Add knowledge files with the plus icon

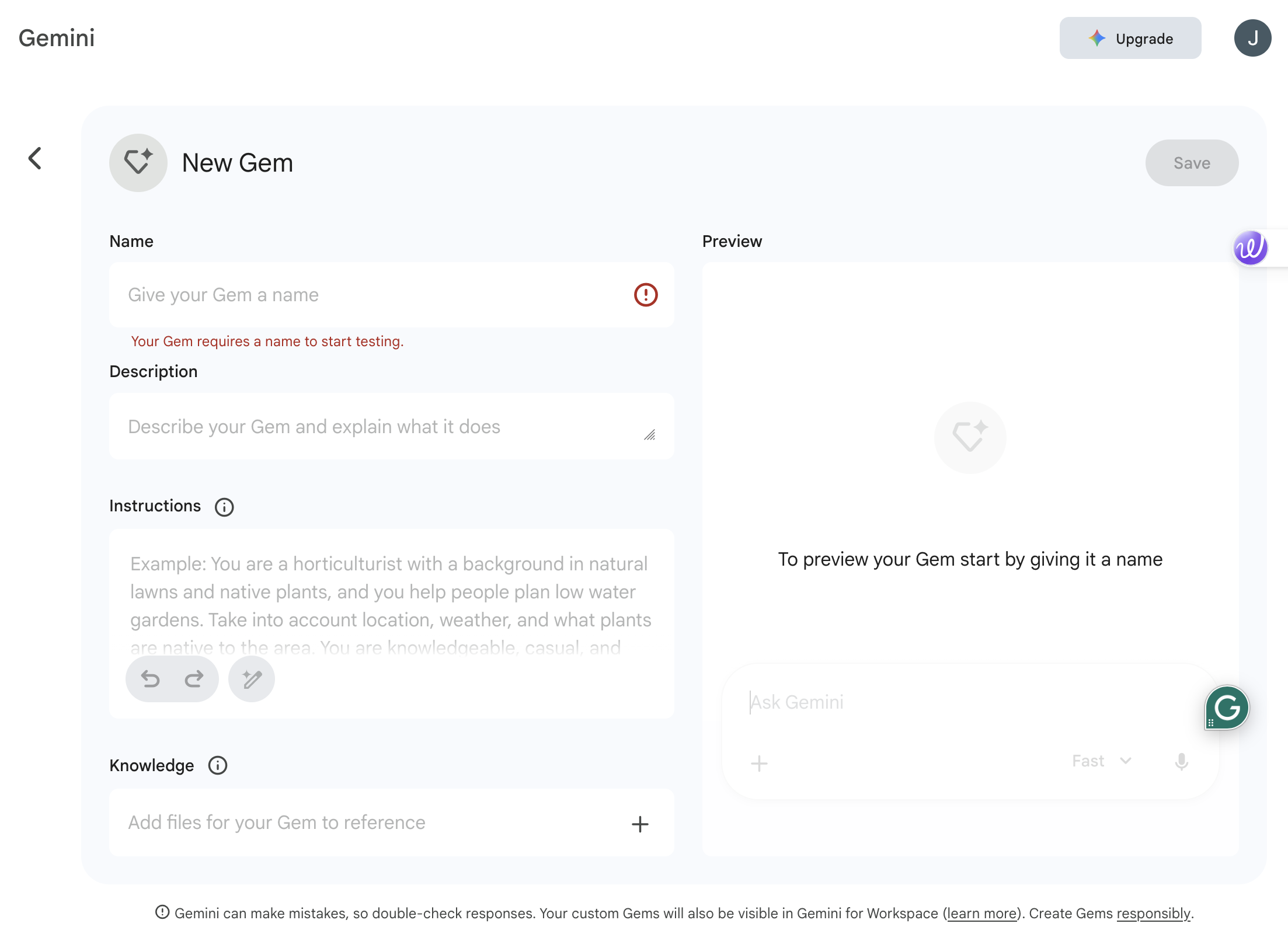pos(640,824)
